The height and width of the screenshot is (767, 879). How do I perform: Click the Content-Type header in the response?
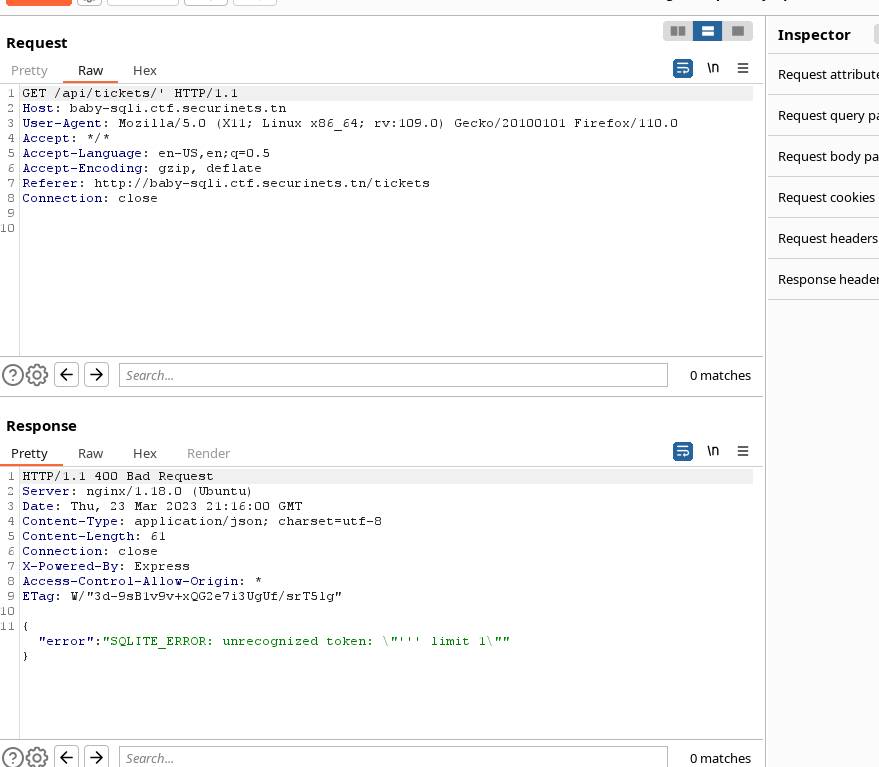[x=202, y=521]
